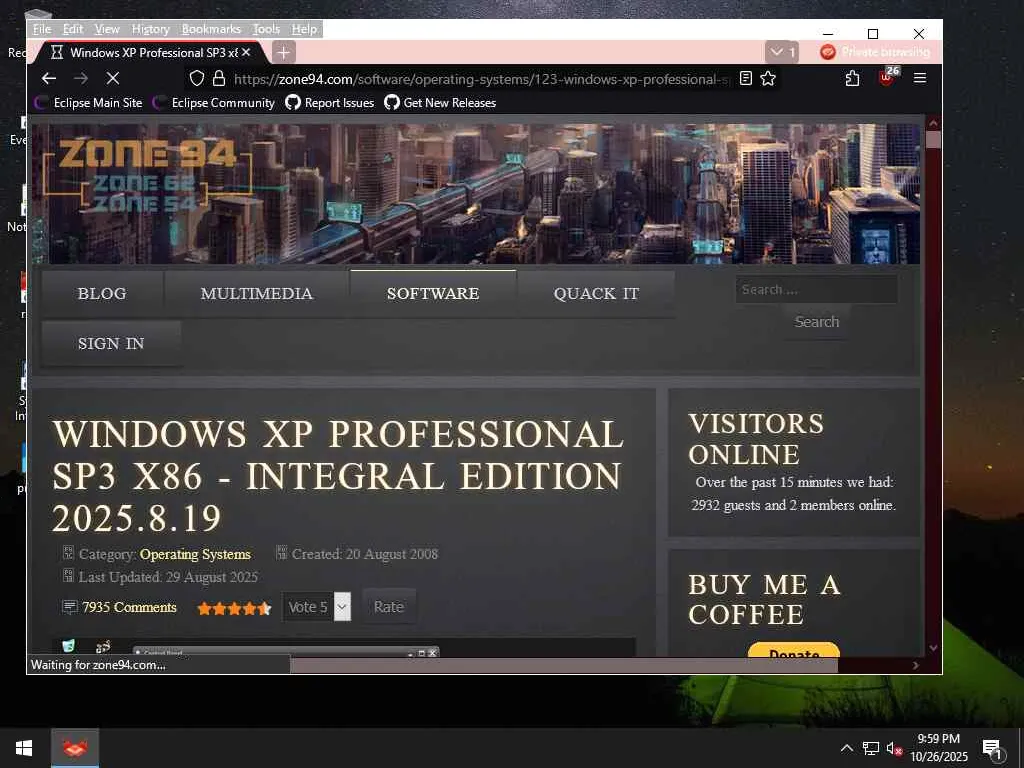Viewport: 1024px width, 768px height.
Task: Open the Operating Systems category link
Action: coord(195,554)
